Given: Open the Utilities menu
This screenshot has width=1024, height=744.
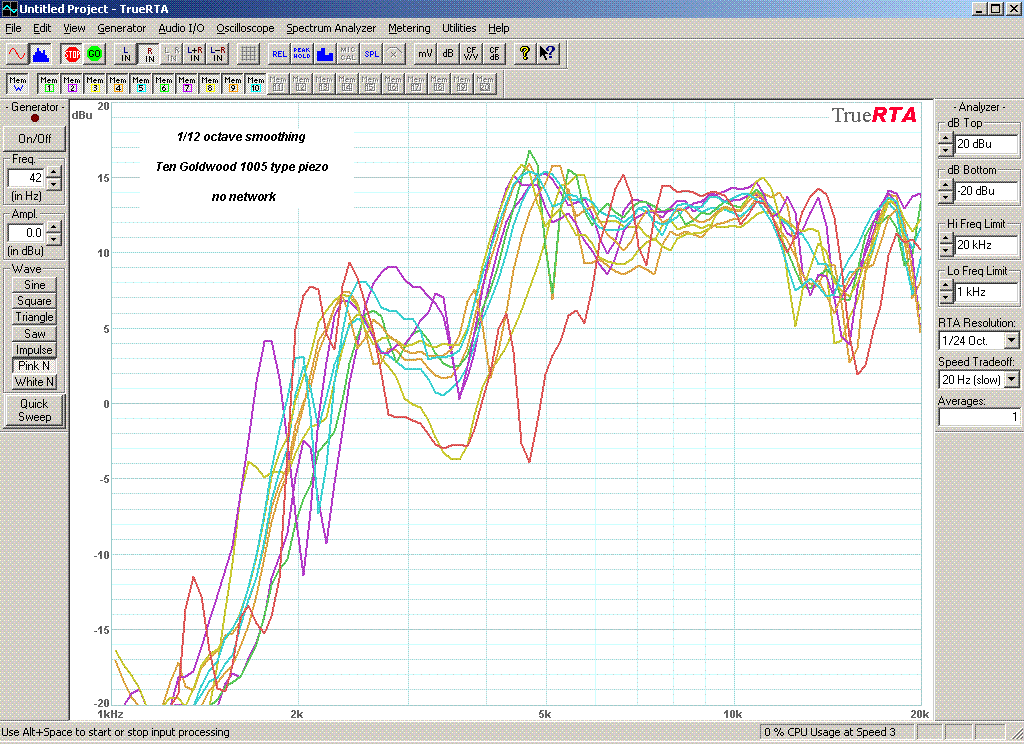Looking at the screenshot, I should [x=459, y=28].
